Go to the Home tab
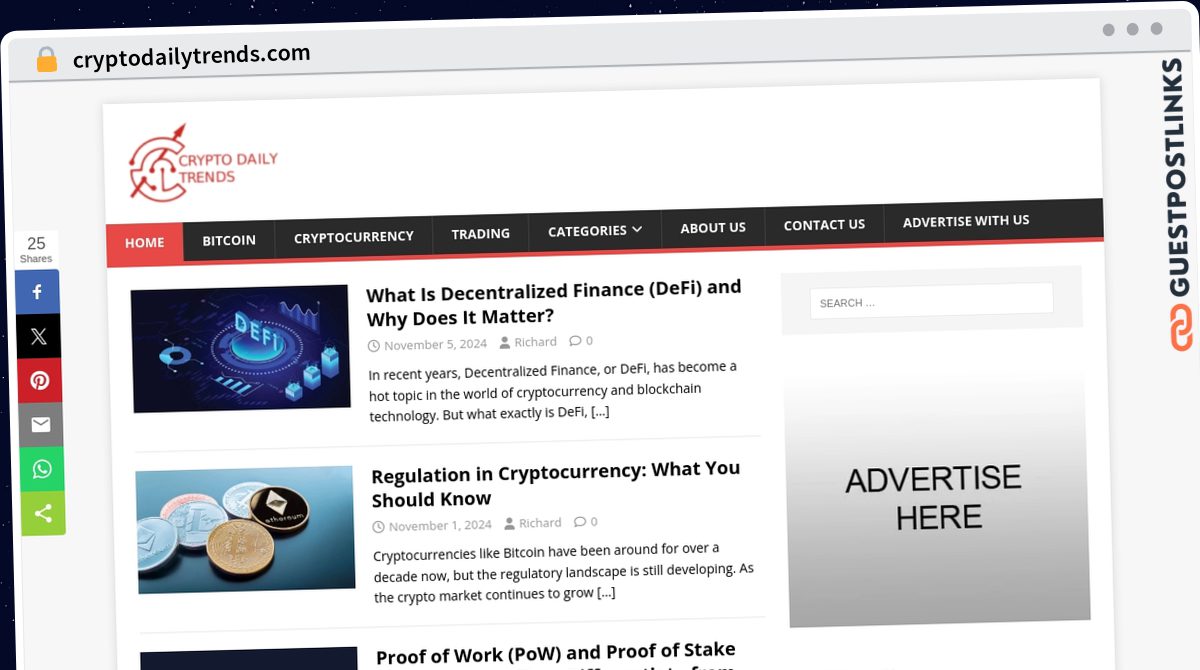 145,243
